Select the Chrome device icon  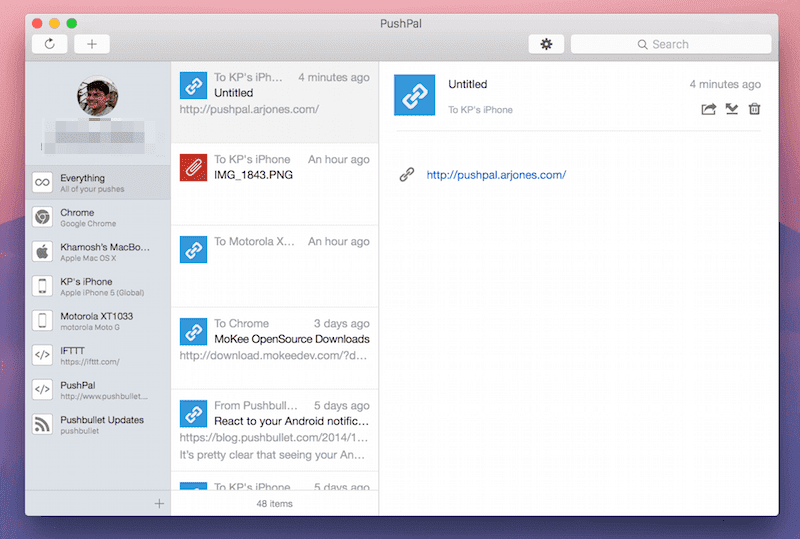click(x=42, y=217)
